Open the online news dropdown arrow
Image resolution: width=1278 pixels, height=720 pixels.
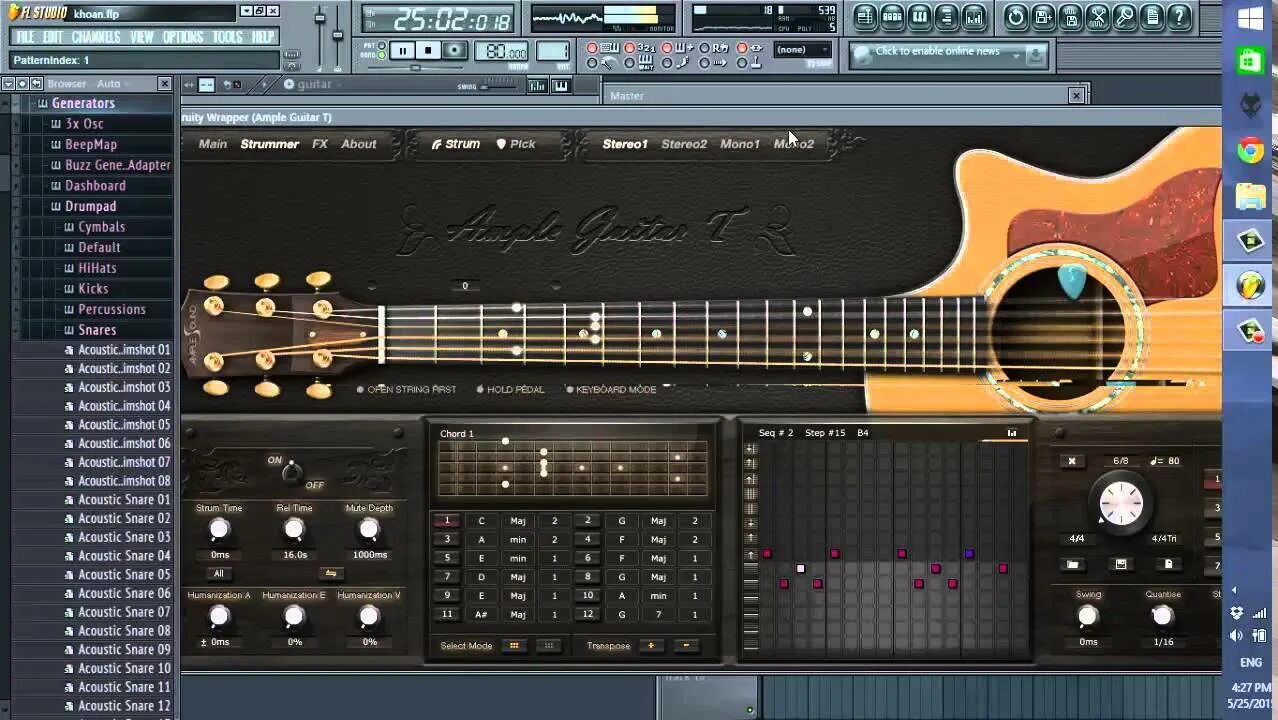[x=1016, y=56]
